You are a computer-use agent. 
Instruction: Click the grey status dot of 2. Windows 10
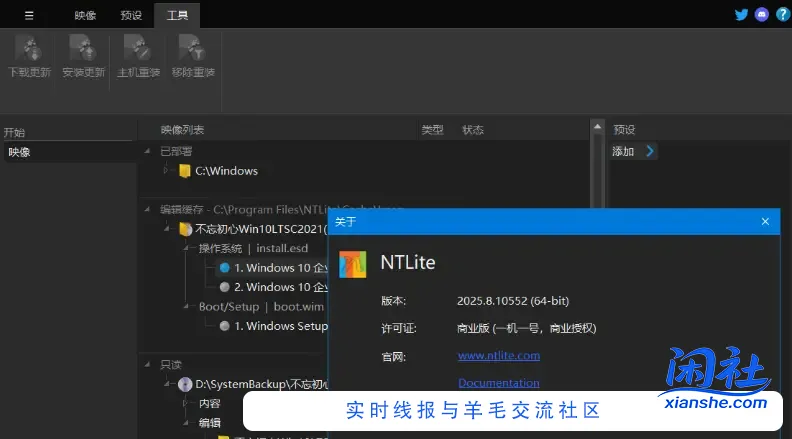coord(225,287)
